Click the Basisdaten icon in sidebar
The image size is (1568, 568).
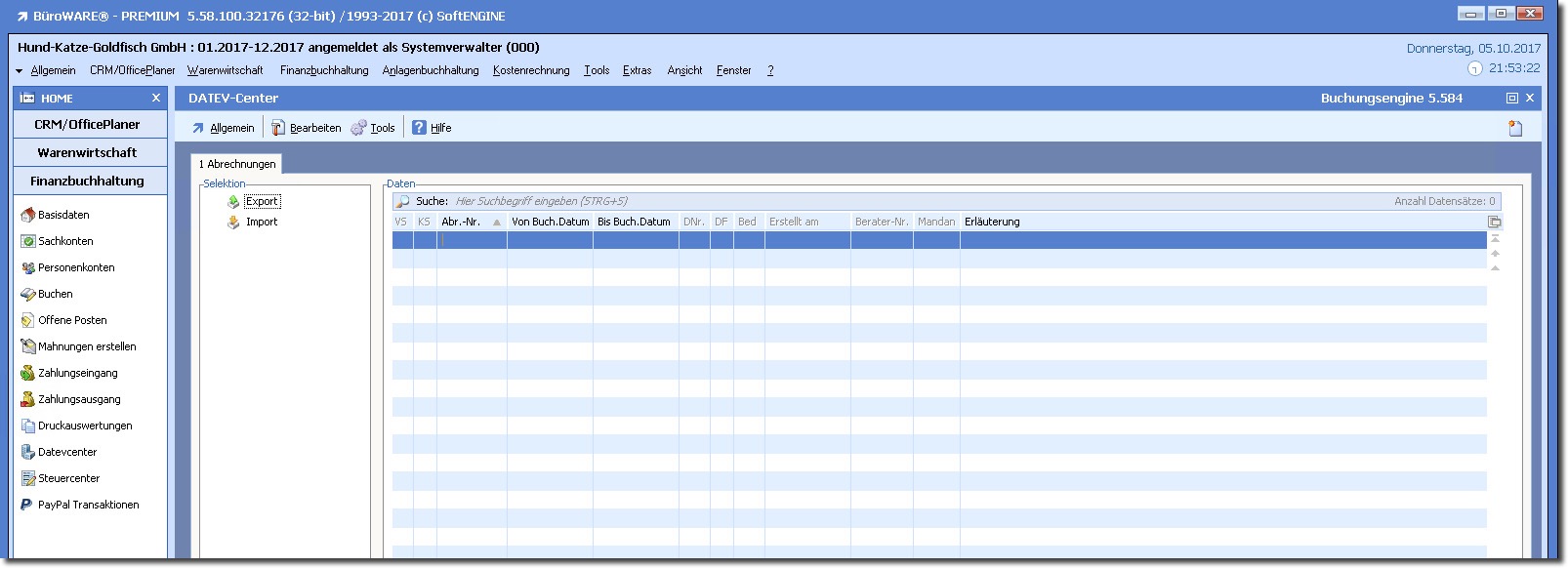point(27,215)
